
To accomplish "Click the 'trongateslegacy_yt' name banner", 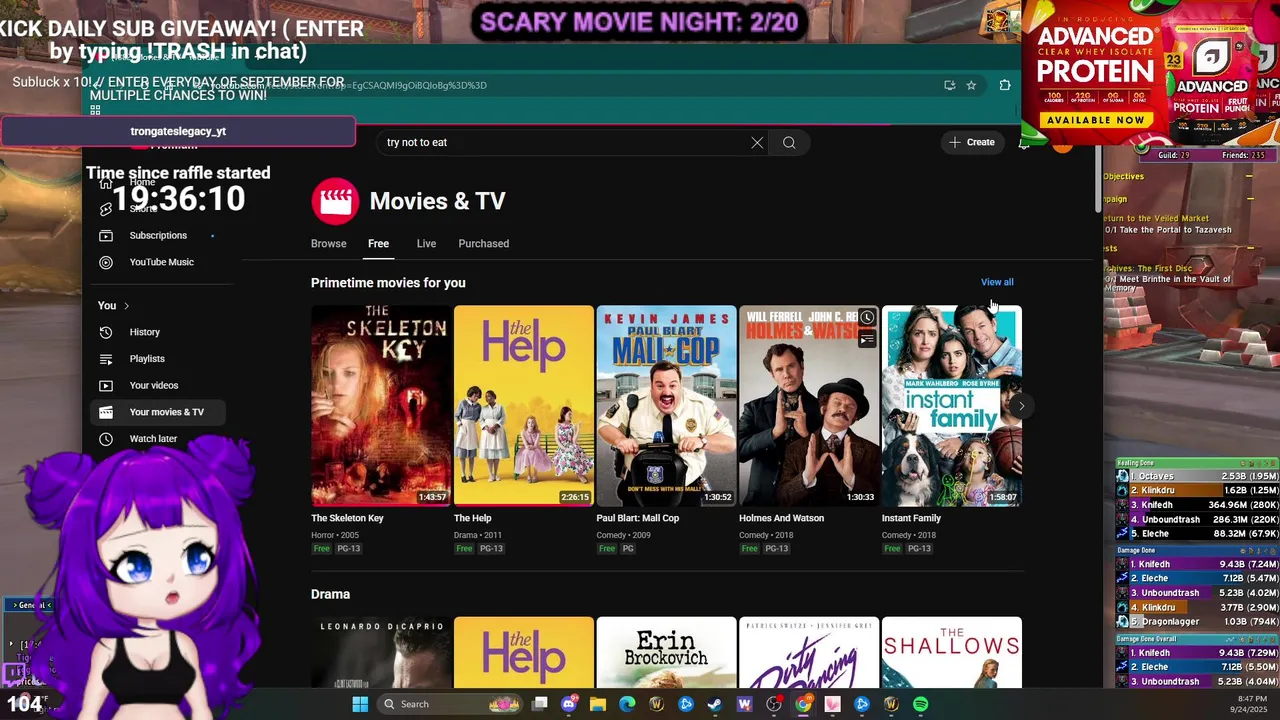I will 178,131.
